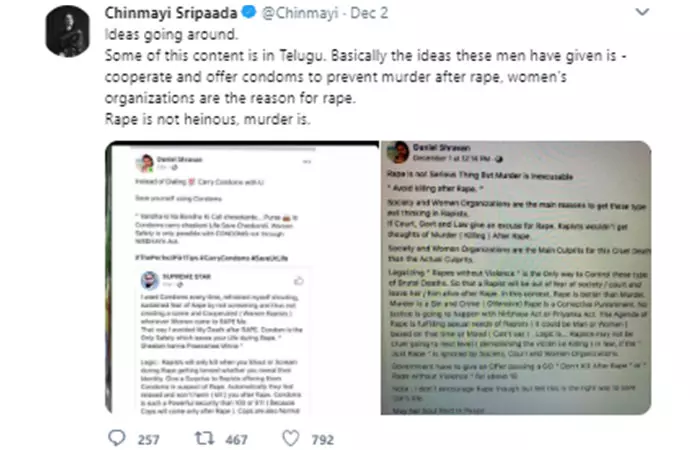Click the reply speech bubble icon
This screenshot has height=450, width=700.
coord(117,438)
